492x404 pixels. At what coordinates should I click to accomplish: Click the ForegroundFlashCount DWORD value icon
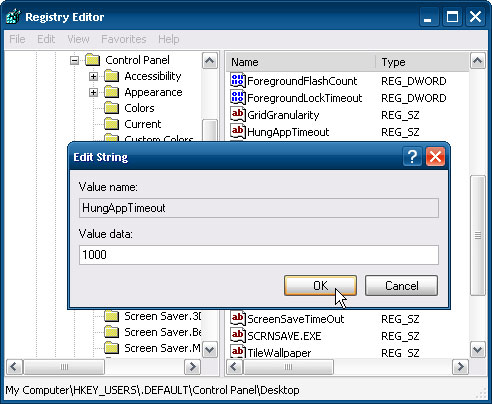(x=238, y=81)
